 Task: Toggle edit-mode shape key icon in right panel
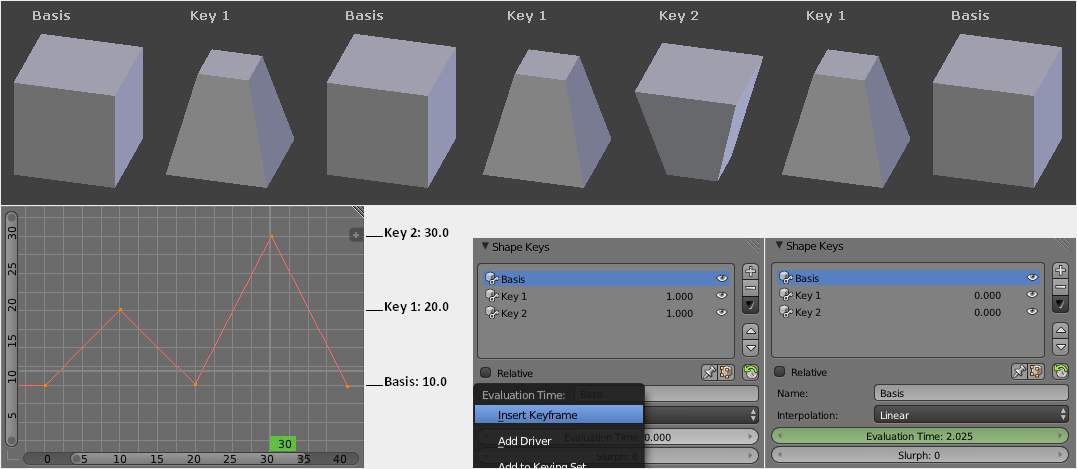pyautogui.click(x=1034, y=371)
